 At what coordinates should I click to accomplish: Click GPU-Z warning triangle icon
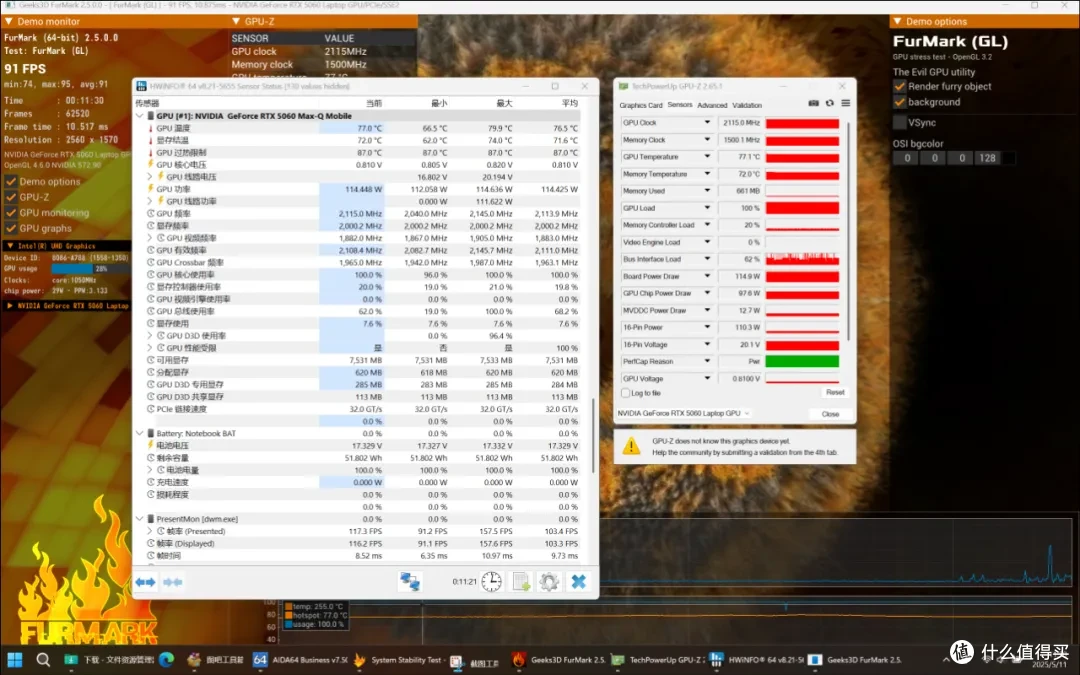coord(631,446)
